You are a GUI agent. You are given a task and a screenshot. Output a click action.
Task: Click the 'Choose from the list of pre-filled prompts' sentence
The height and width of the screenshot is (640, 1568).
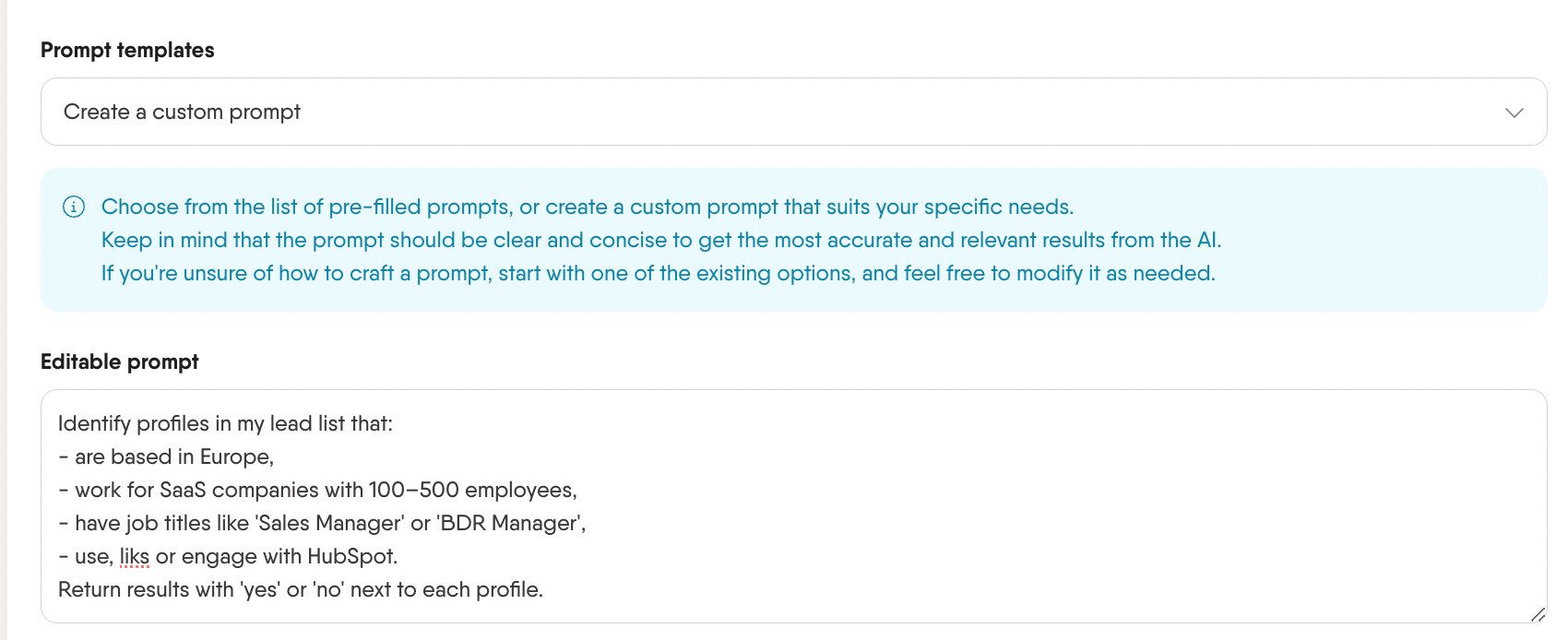(588, 207)
